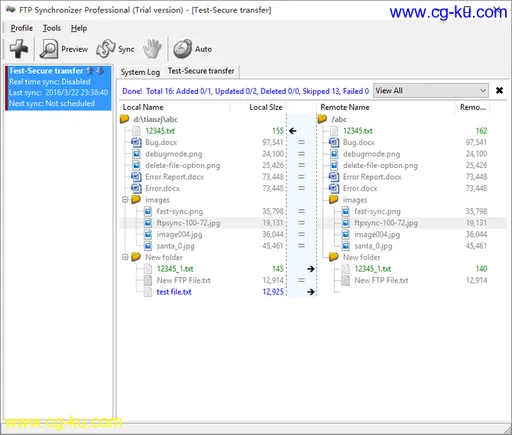The image size is (512, 435).
Task: Click equal sign for debugmode.png row
Action: [301, 154]
